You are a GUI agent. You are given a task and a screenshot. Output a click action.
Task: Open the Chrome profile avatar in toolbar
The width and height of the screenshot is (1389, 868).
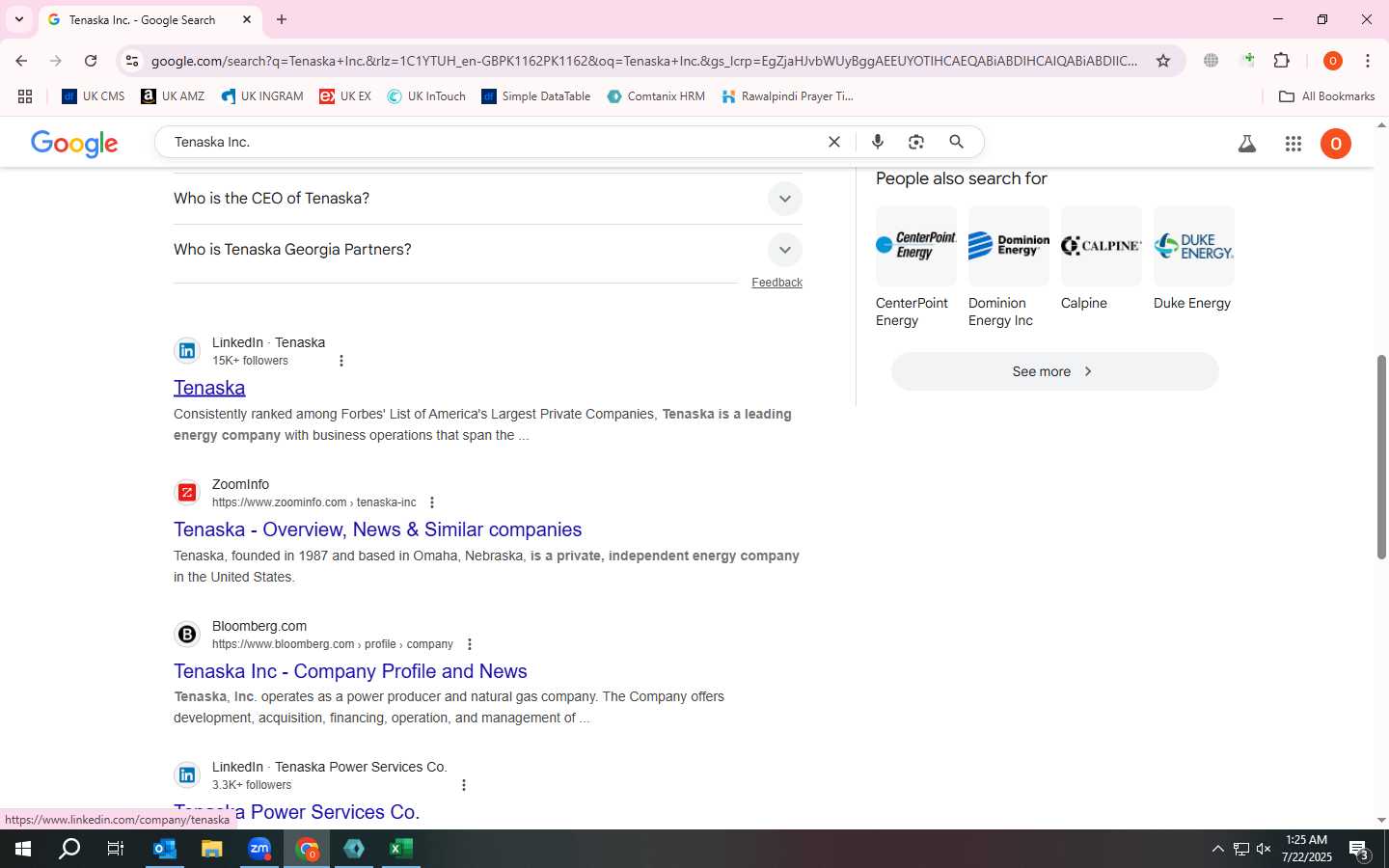(x=1333, y=61)
